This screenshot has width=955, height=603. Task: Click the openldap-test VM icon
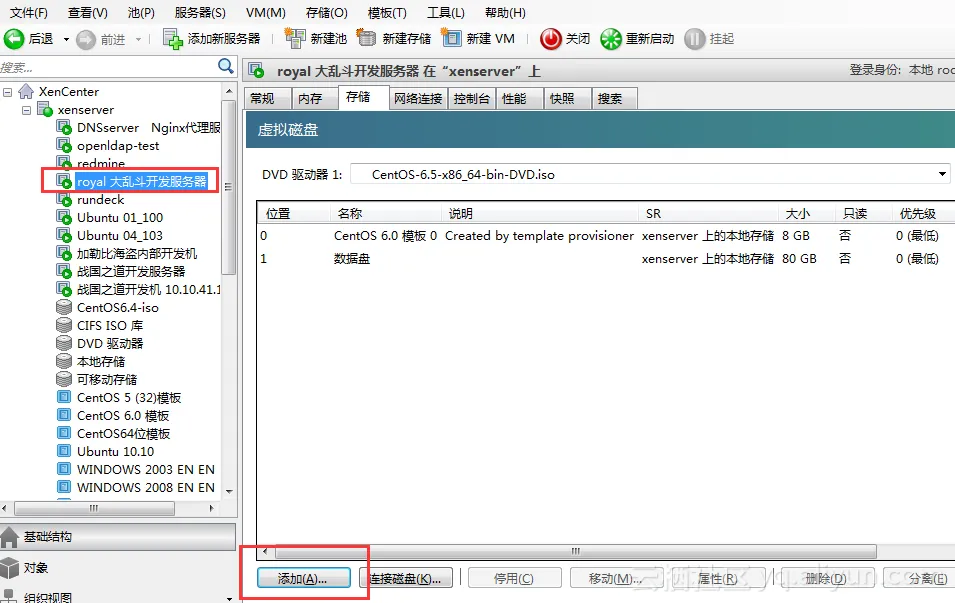tap(64, 146)
